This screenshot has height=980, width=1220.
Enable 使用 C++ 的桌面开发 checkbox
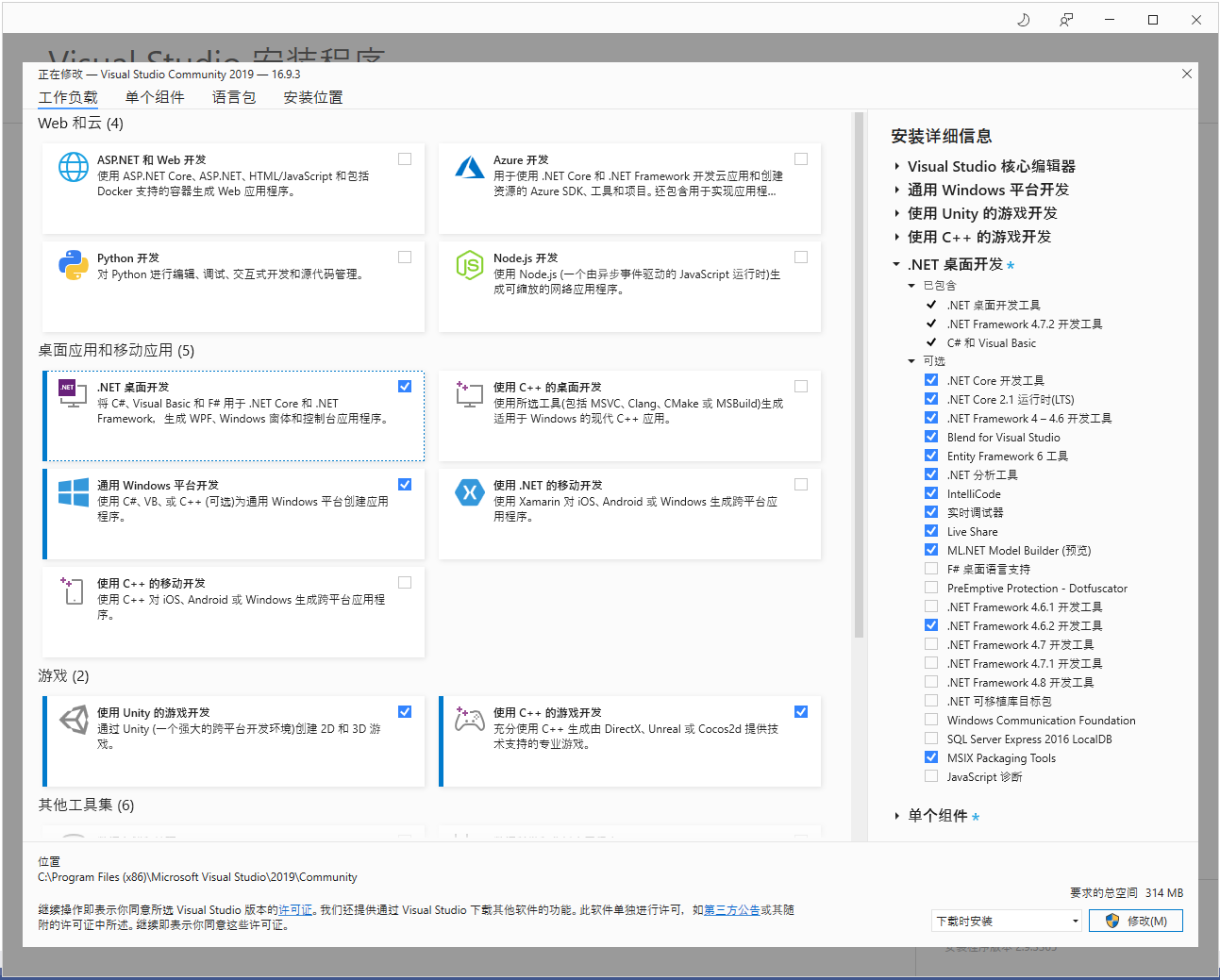(x=801, y=387)
